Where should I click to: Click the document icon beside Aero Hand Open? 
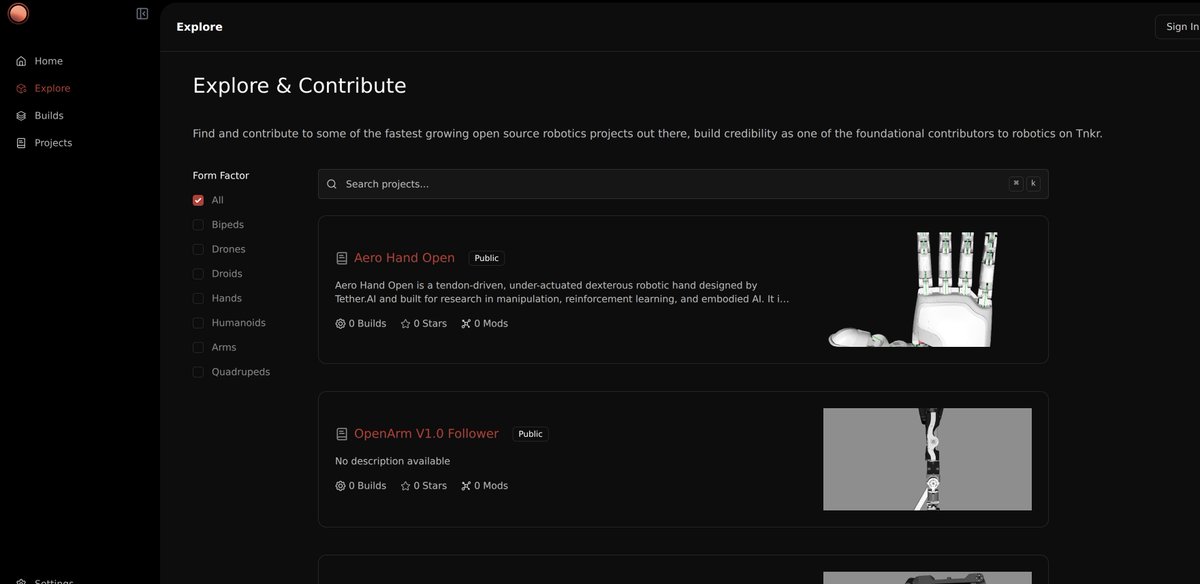(342, 258)
